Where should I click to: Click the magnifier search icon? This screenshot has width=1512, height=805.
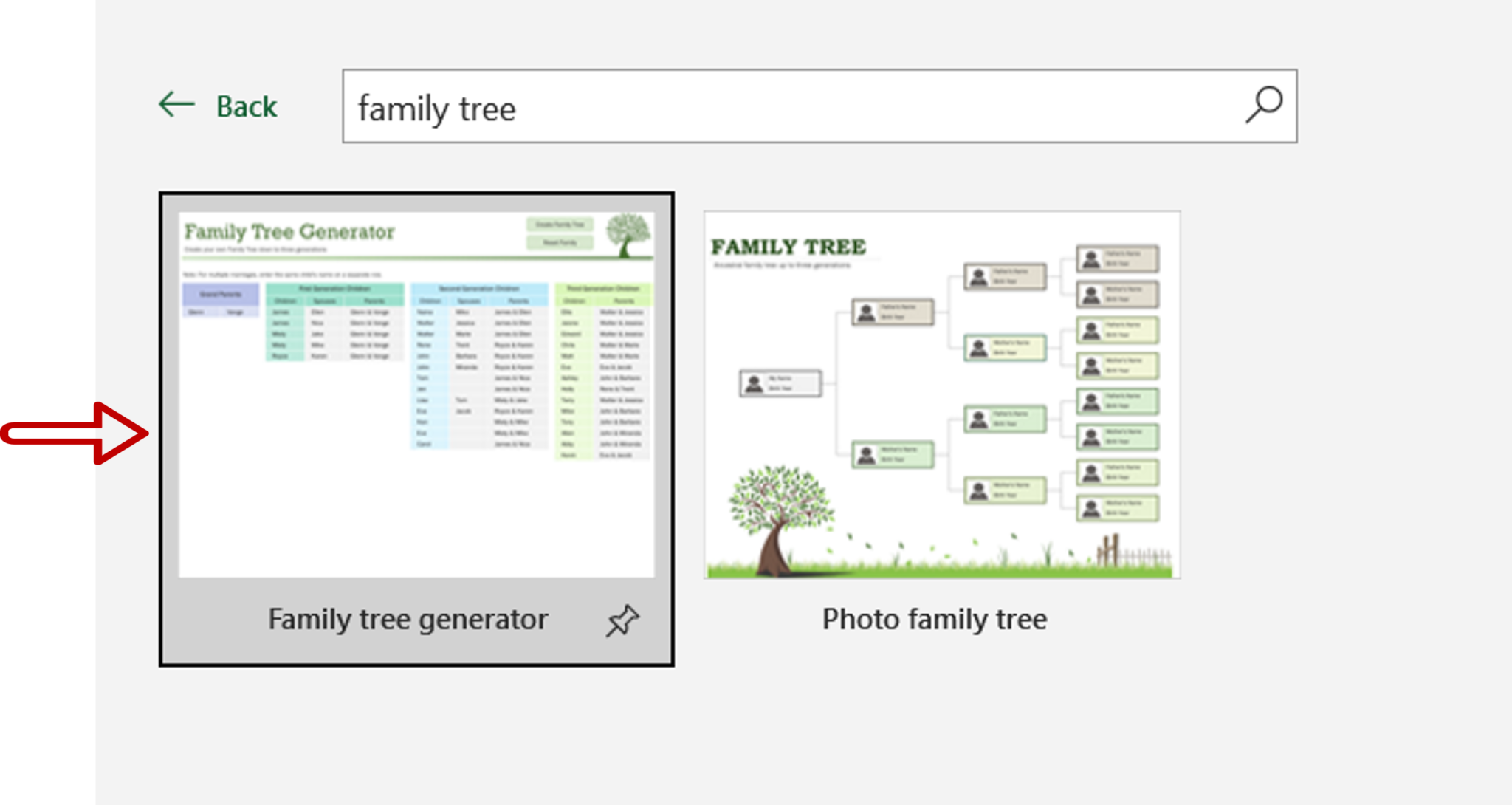click(1264, 105)
